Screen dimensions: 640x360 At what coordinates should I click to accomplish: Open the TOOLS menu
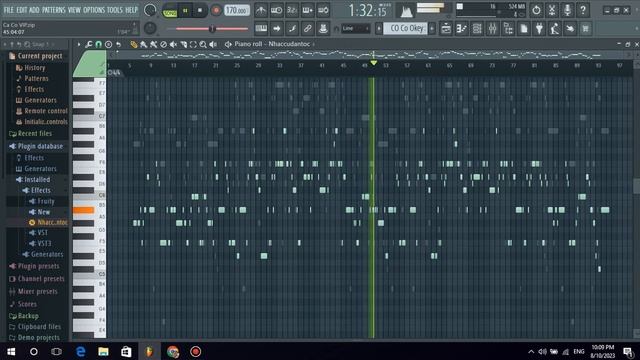click(115, 10)
